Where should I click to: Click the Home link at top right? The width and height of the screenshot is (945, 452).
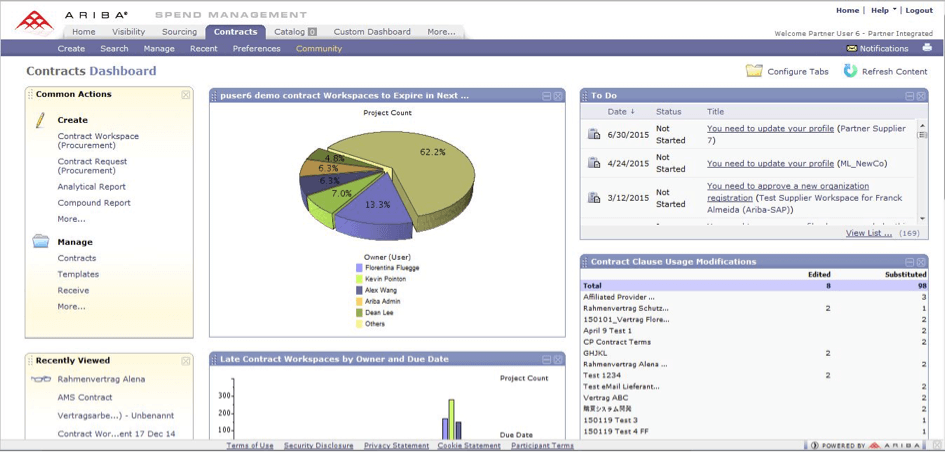(x=847, y=10)
